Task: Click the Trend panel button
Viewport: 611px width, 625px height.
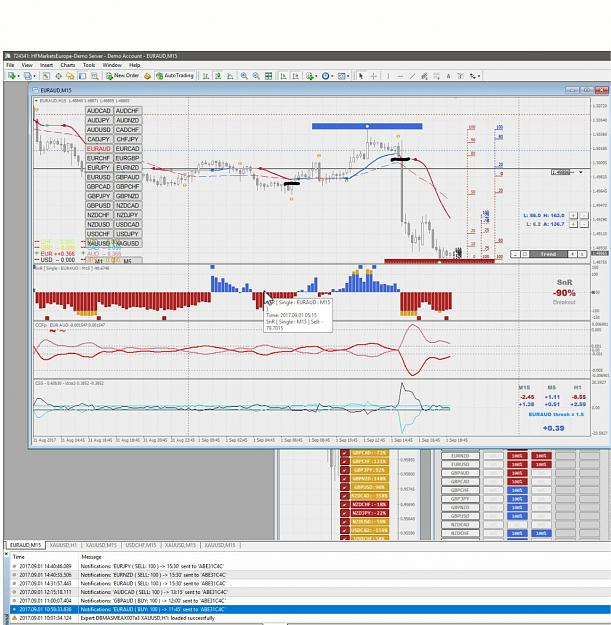Action: (548, 254)
